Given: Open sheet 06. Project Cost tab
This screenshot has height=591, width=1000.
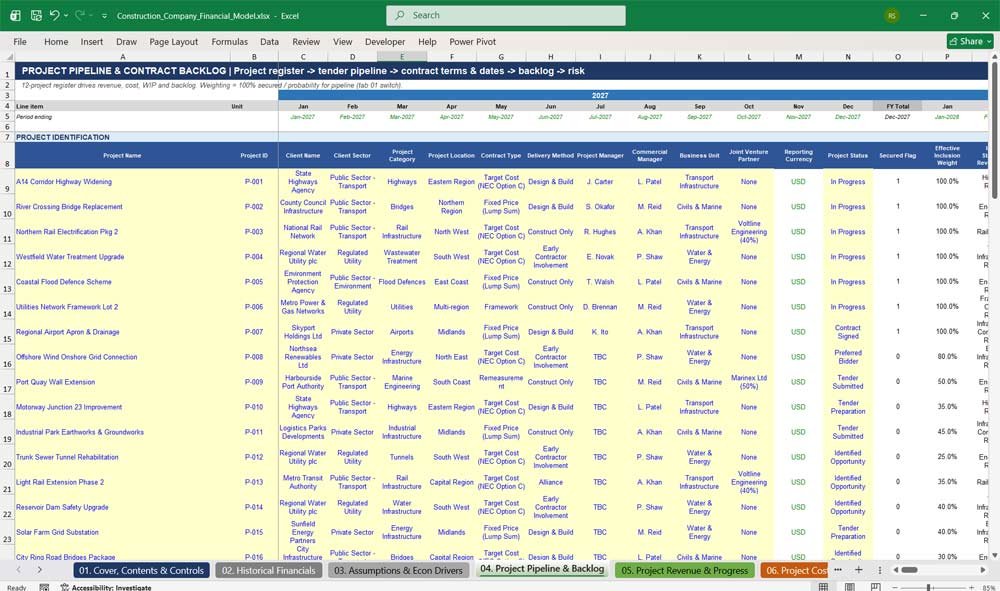Looking at the screenshot, I should 795,571.
